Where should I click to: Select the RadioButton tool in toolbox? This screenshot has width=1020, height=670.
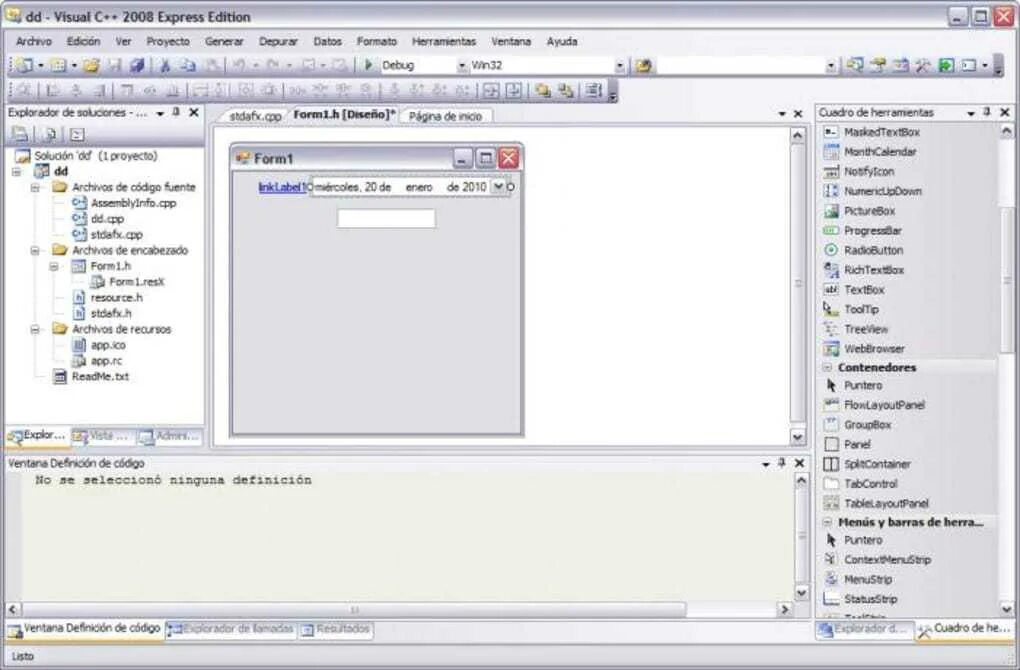pyautogui.click(x=873, y=250)
